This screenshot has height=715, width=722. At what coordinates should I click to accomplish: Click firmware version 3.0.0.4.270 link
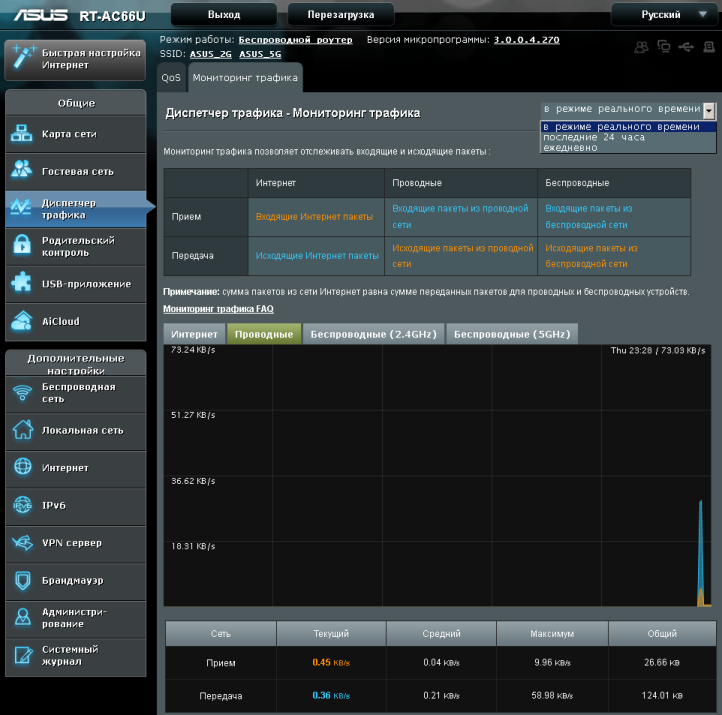[x=527, y=40]
